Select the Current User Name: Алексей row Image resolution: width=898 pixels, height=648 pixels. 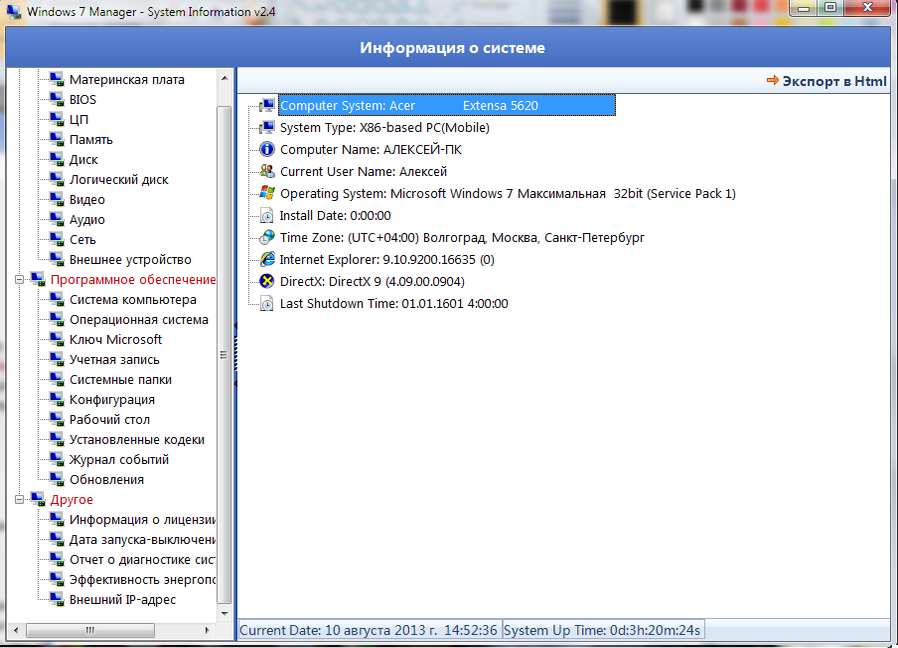tap(363, 171)
